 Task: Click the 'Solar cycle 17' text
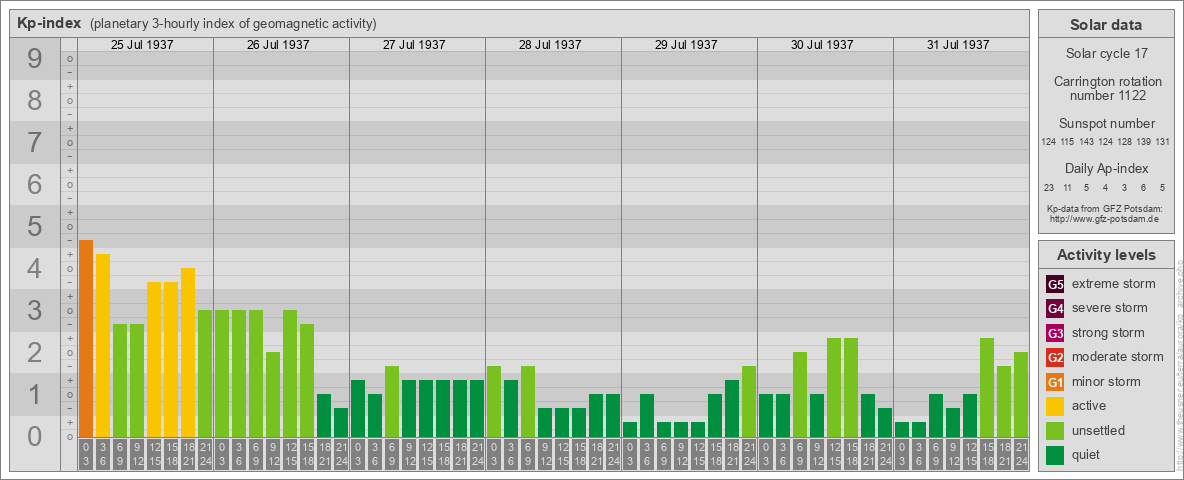pos(1106,54)
